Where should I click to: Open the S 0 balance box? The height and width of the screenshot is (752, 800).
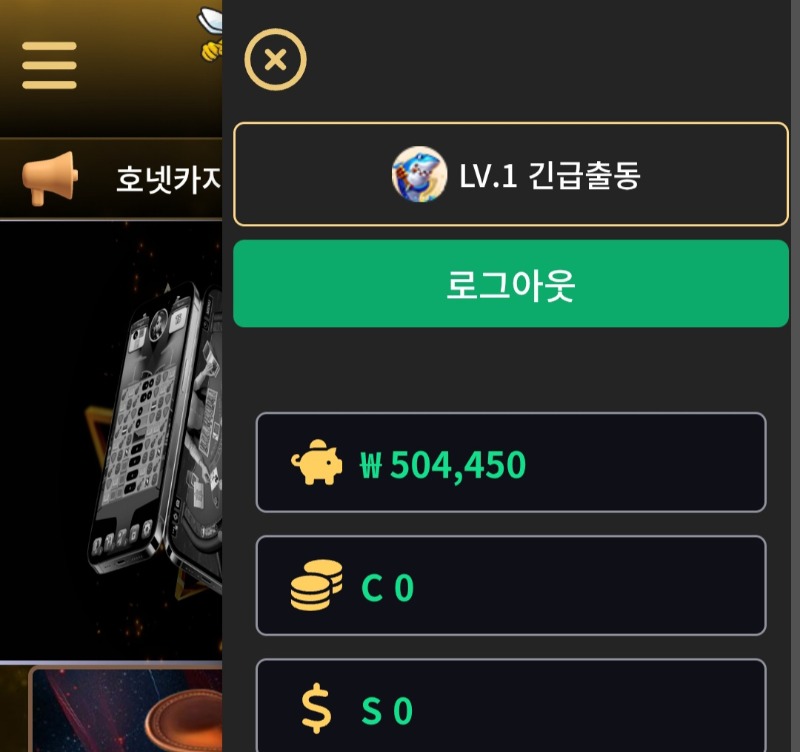[x=511, y=706]
